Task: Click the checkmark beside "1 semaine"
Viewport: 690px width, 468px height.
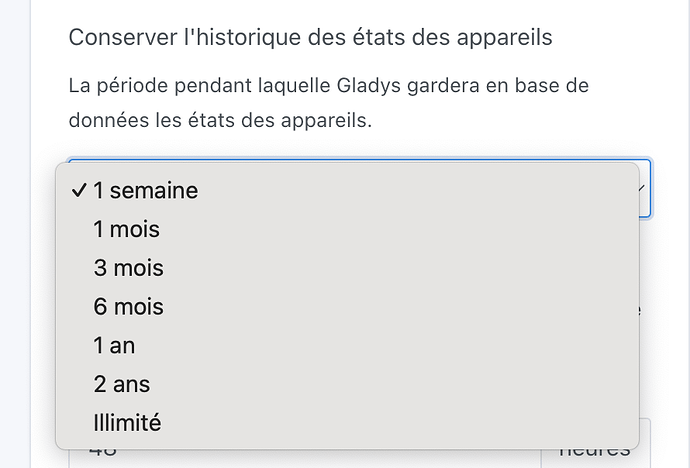Action: coord(79,190)
